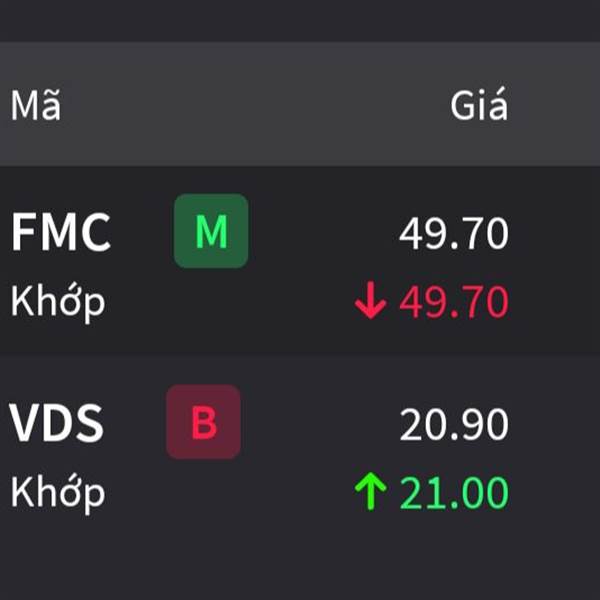Select the FMC order price 49.70
Viewport: 600px width, 600px height.
pos(454,233)
